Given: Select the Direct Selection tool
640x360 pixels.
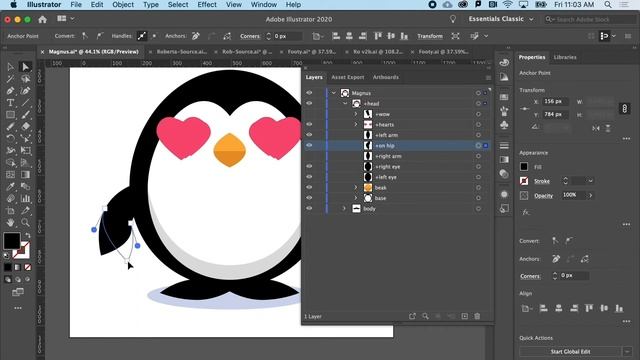Looking at the screenshot, I should click(x=26, y=67).
